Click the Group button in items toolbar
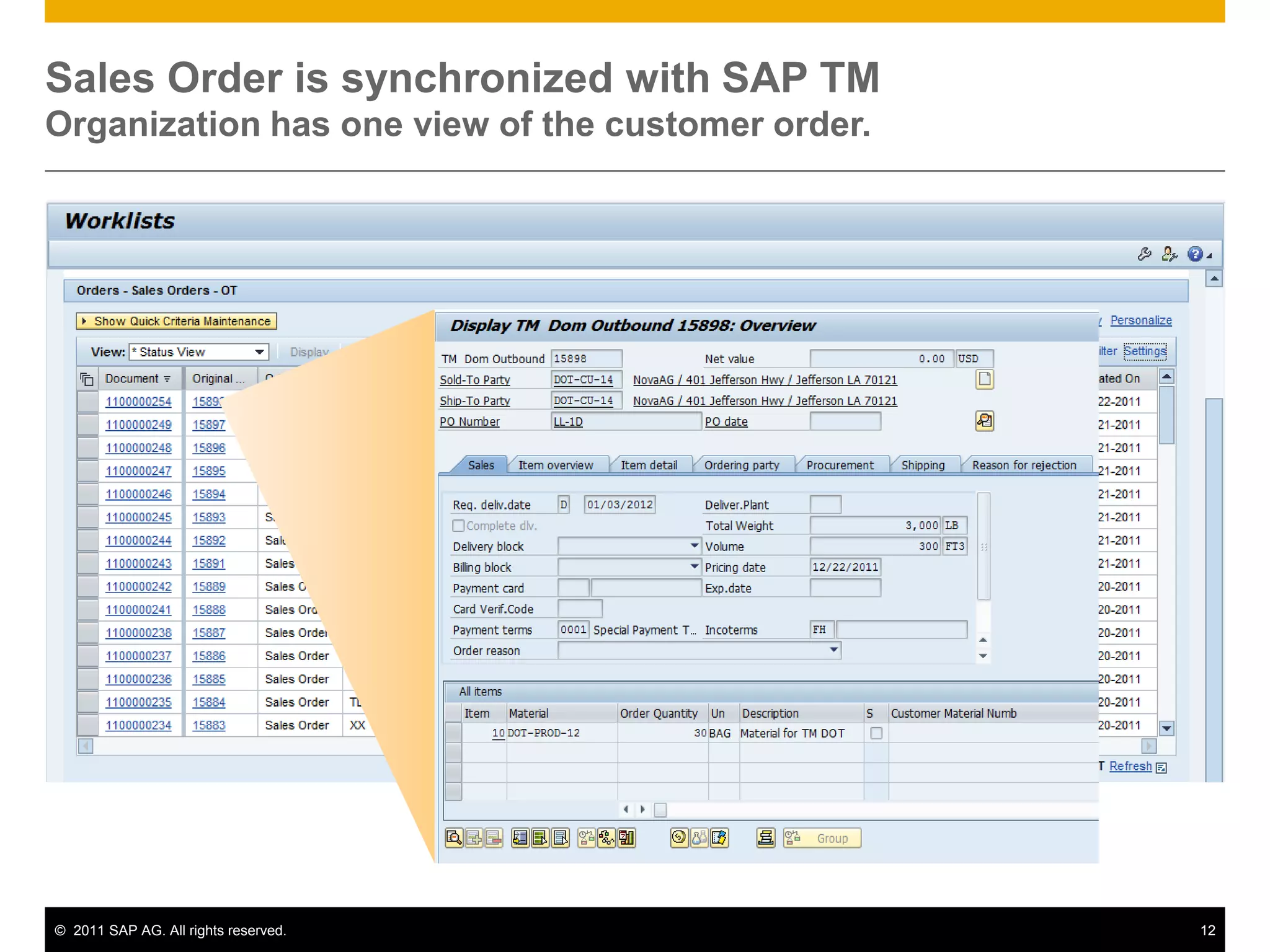The height and width of the screenshot is (952, 1270). [822, 838]
